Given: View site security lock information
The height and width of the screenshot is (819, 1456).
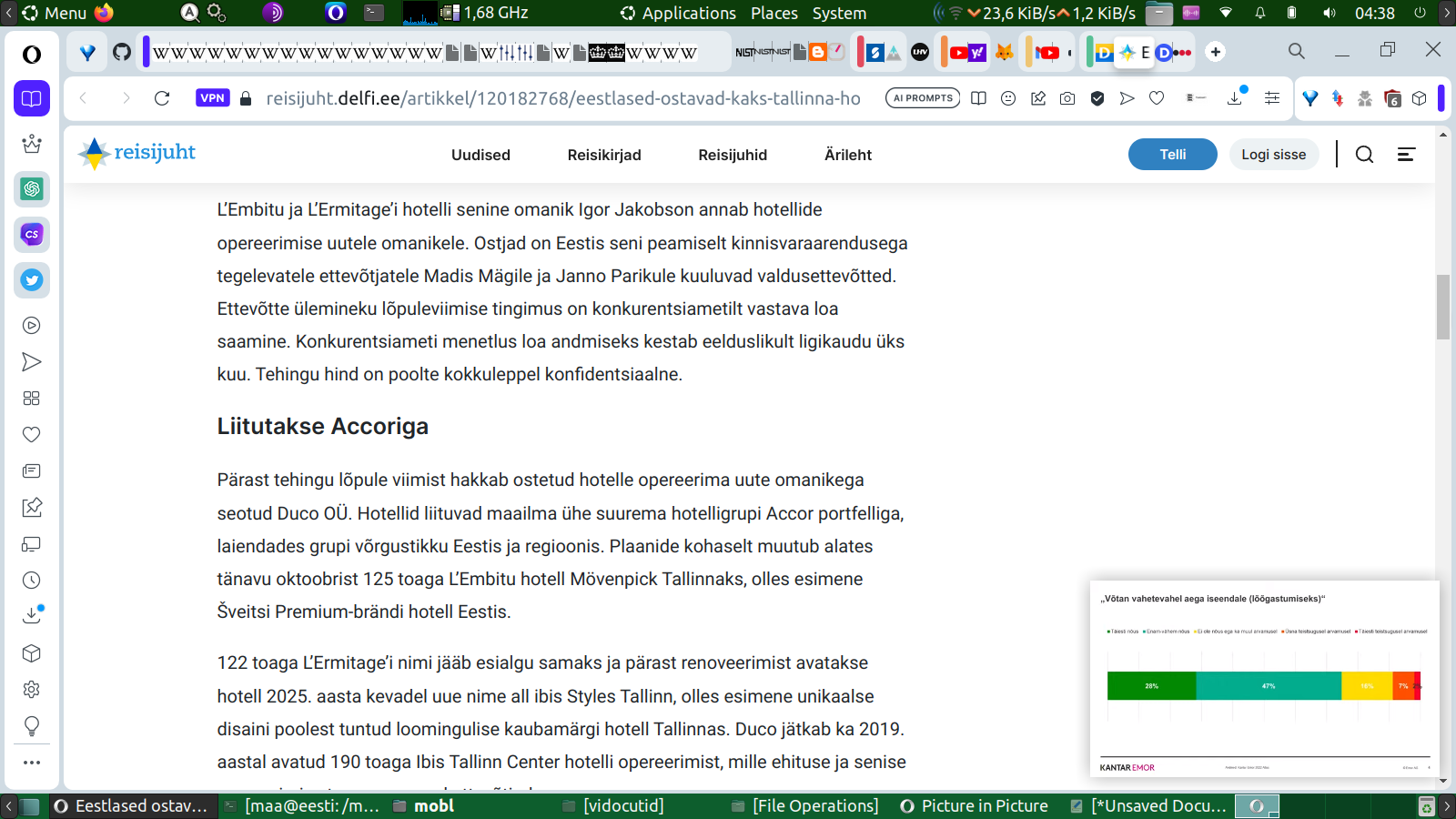Looking at the screenshot, I should pos(246,98).
